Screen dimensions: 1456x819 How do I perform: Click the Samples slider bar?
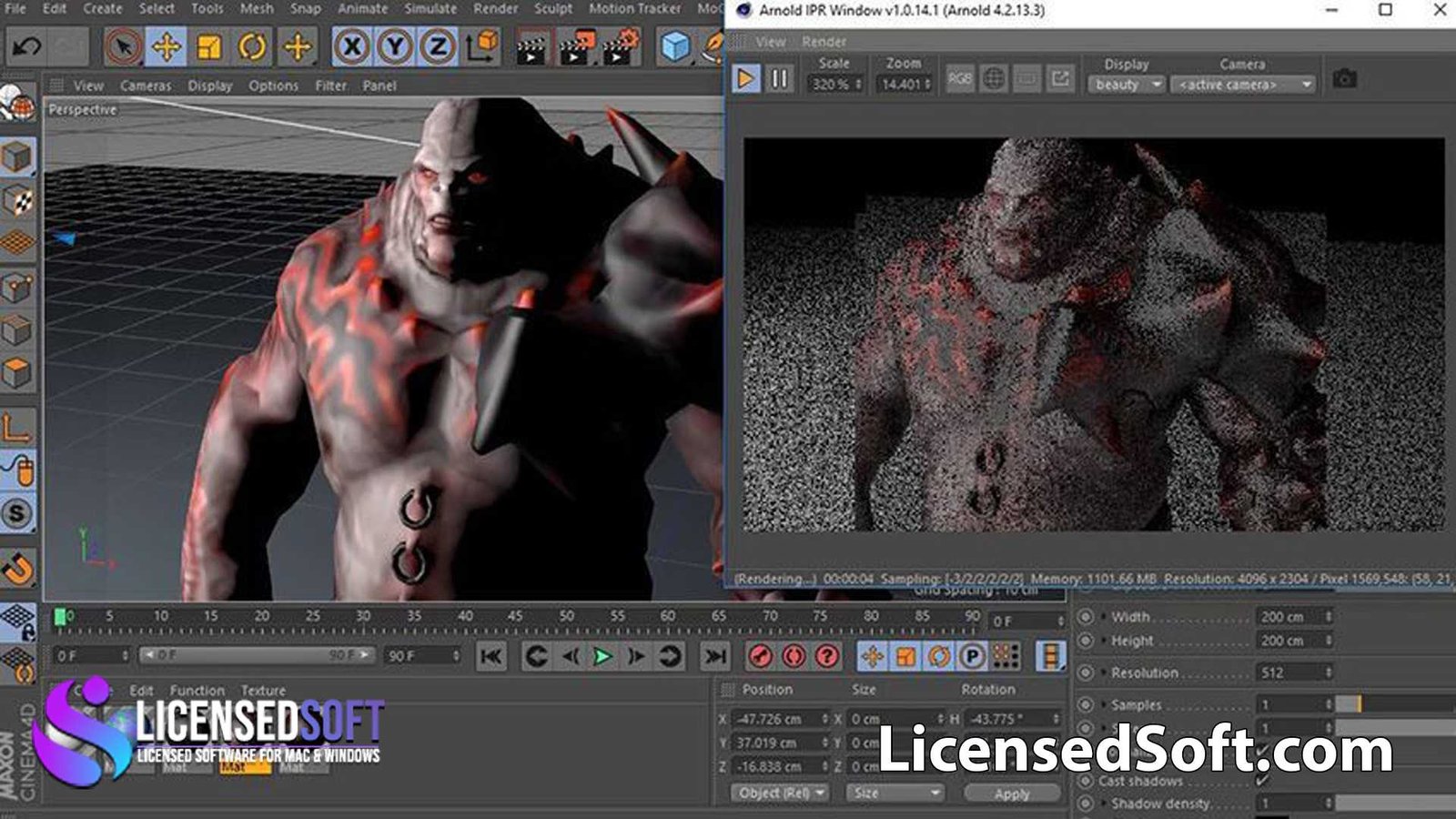(x=1395, y=704)
